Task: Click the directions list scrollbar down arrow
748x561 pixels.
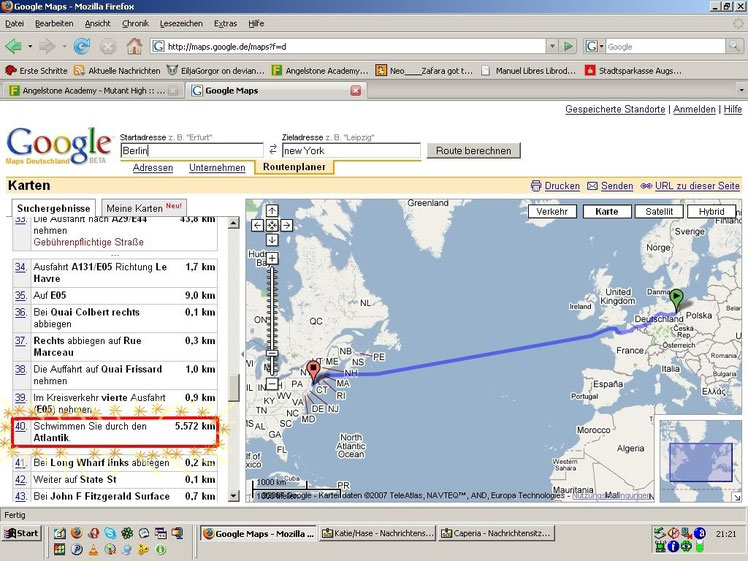Action: (x=233, y=496)
